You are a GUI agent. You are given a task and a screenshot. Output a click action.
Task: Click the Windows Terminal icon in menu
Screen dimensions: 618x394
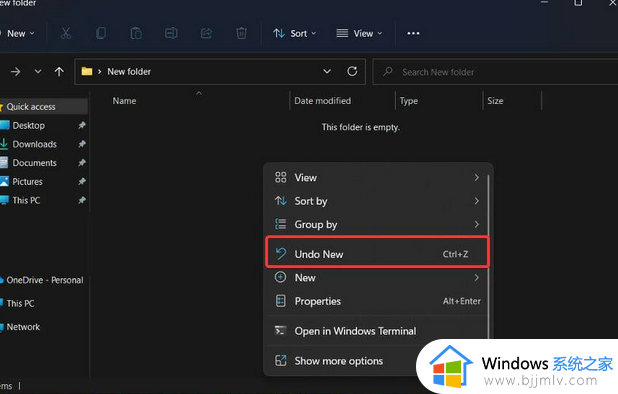[x=281, y=330]
